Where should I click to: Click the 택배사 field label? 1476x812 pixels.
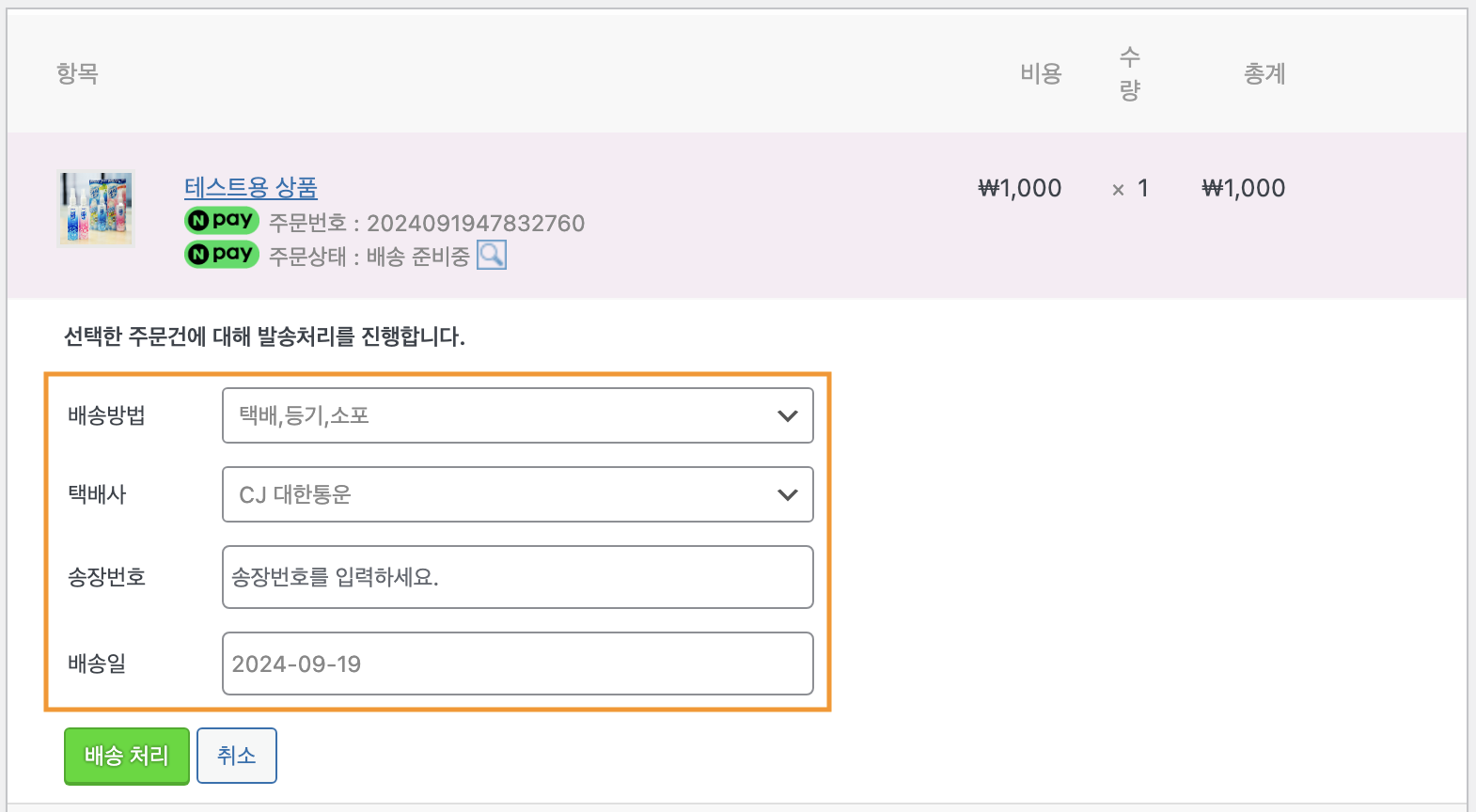click(x=97, y=494)
